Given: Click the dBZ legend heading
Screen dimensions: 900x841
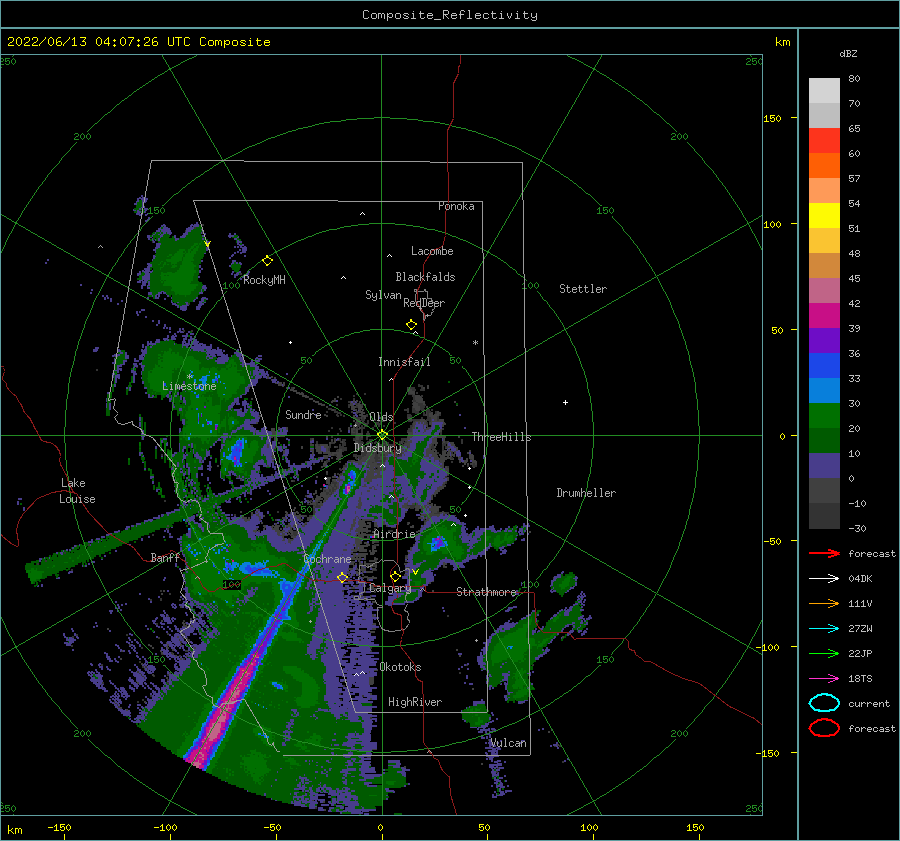Looking at the screenshot, I should pyautogui.click(x=848, y=53).
